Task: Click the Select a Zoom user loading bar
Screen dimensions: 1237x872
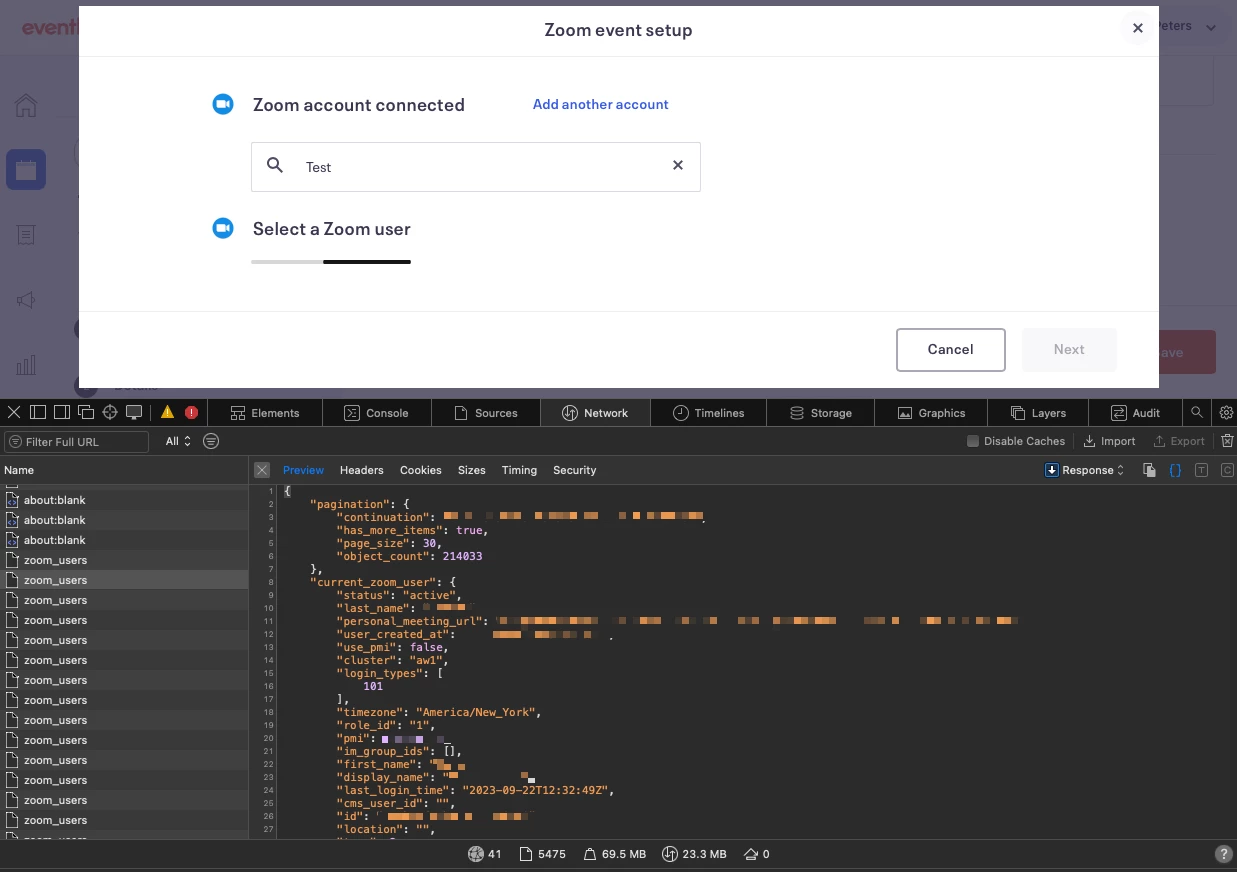Action: [x=331, y=262]
